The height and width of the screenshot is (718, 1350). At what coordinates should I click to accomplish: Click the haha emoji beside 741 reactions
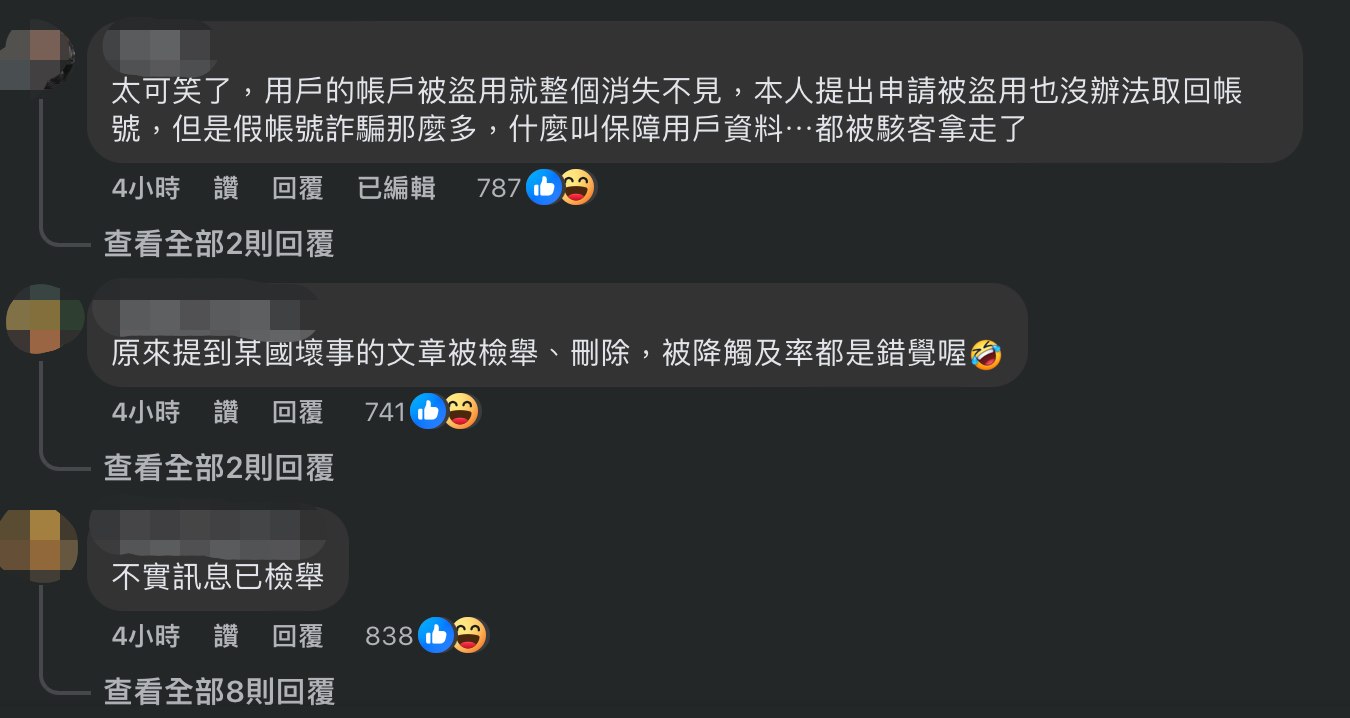(460, 411)
